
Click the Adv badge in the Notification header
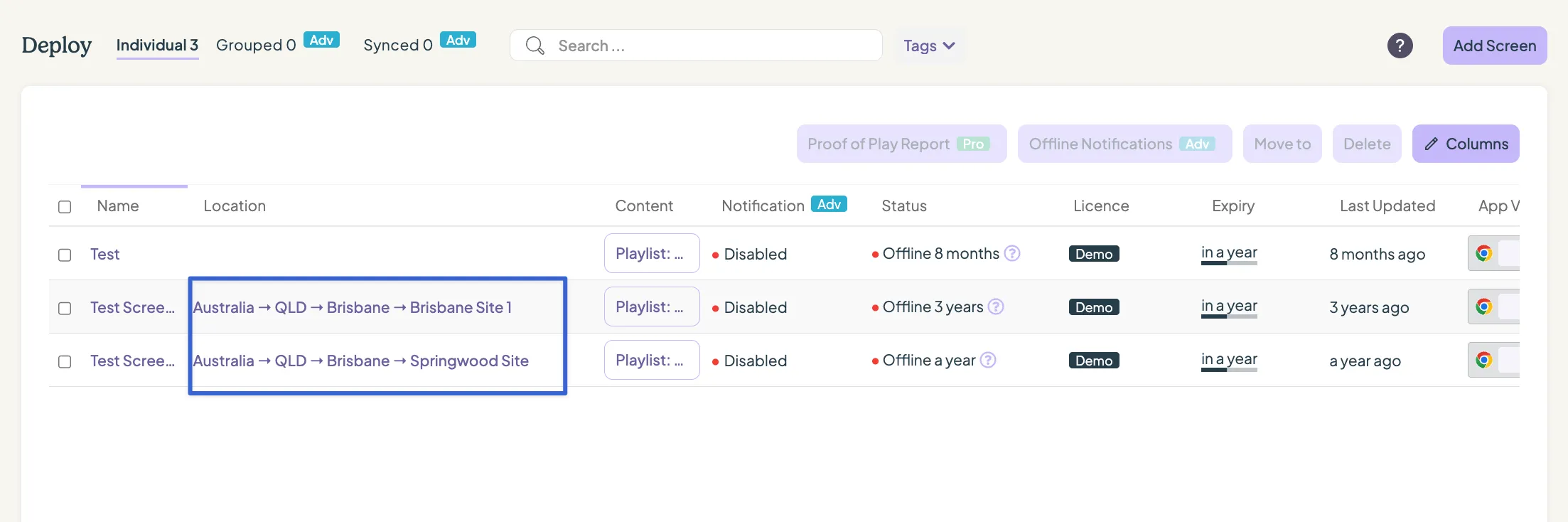pos(829,204)
